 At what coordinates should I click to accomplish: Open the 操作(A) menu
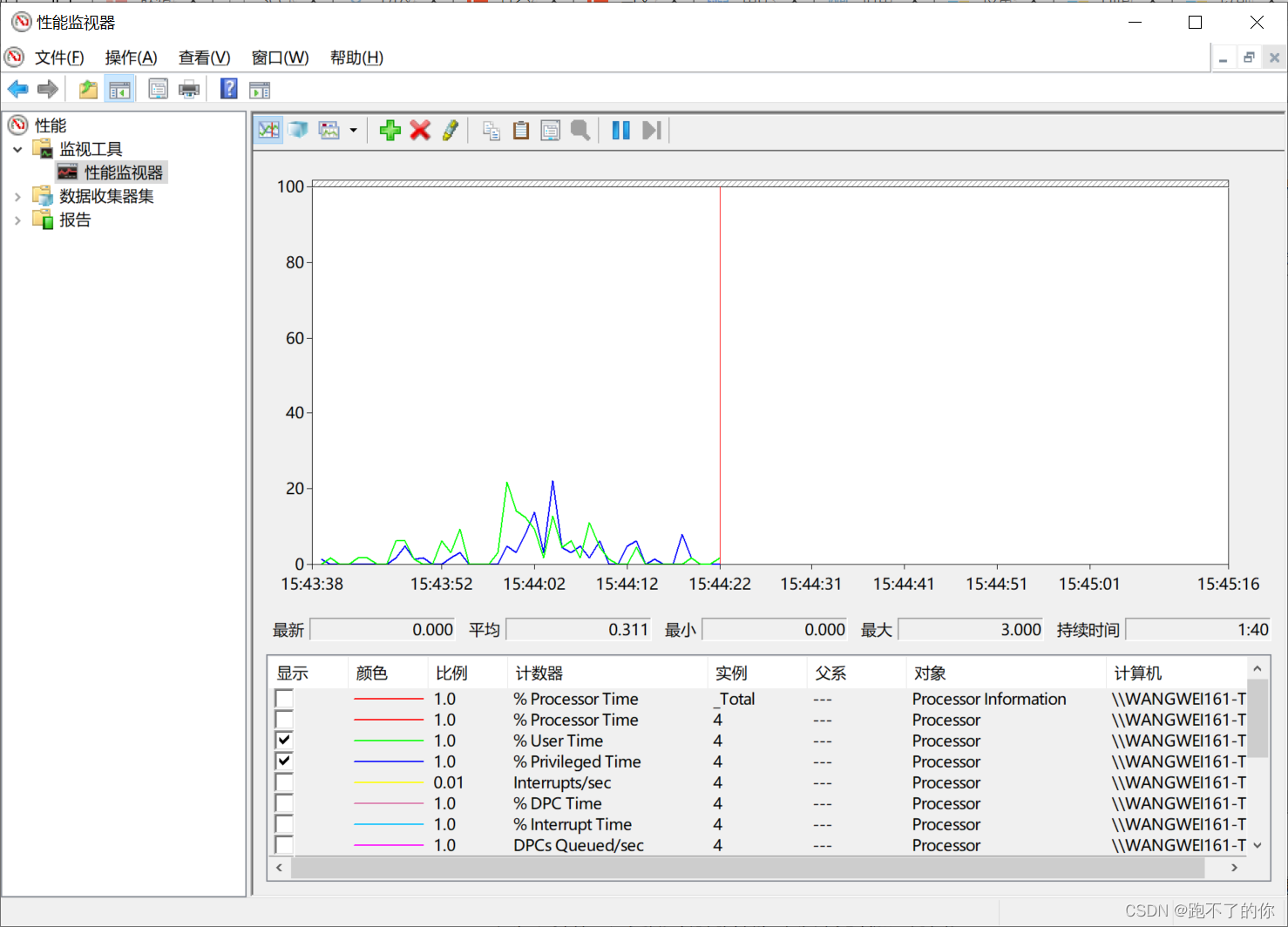(131, 58)
